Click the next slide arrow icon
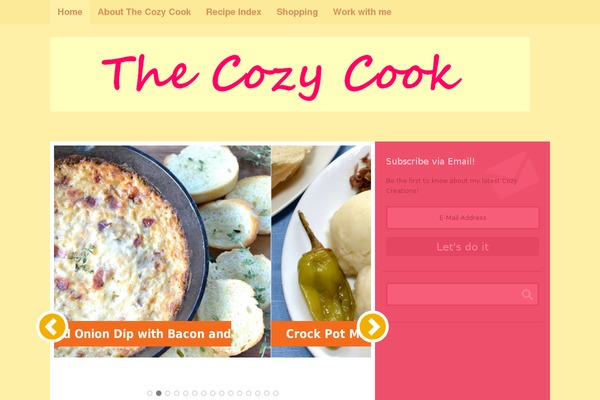This screenshot has width=600, height=400. pyautogui.click(x=373, y=327)
